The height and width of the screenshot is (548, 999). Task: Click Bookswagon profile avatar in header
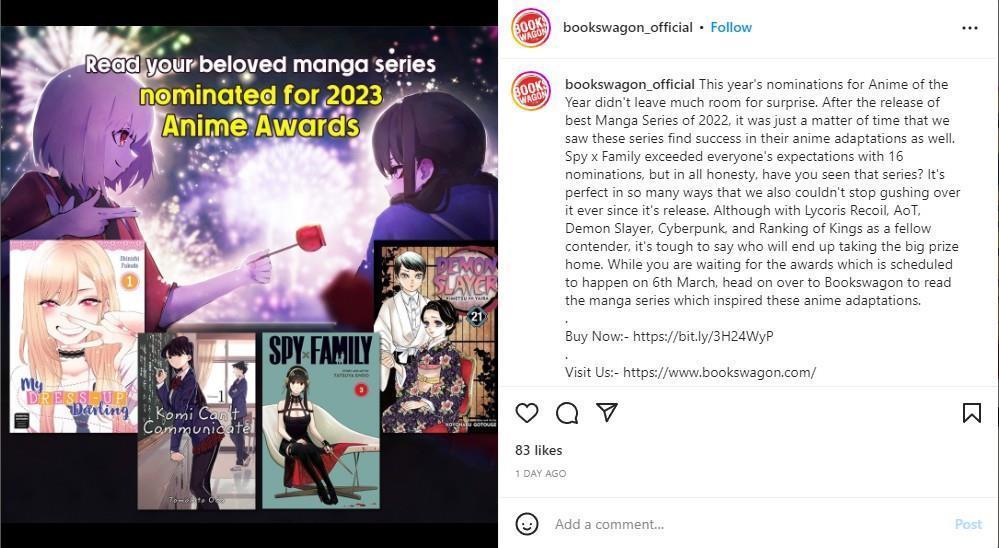[531, 27]
